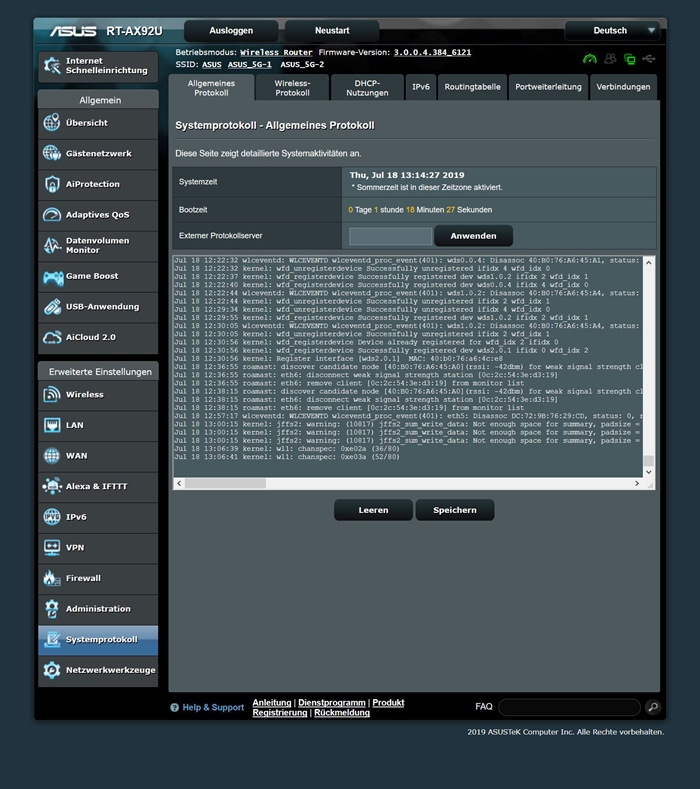Open the firmware version 3.0.0.4.384_6121 link
The image size is (700, 789).
432,52
